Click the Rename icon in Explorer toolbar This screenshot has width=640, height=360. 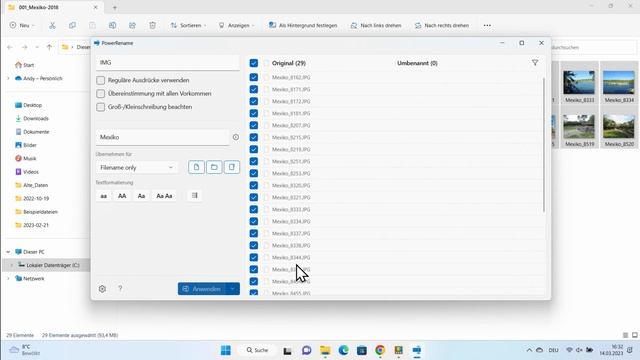click(x=112, y=25)
